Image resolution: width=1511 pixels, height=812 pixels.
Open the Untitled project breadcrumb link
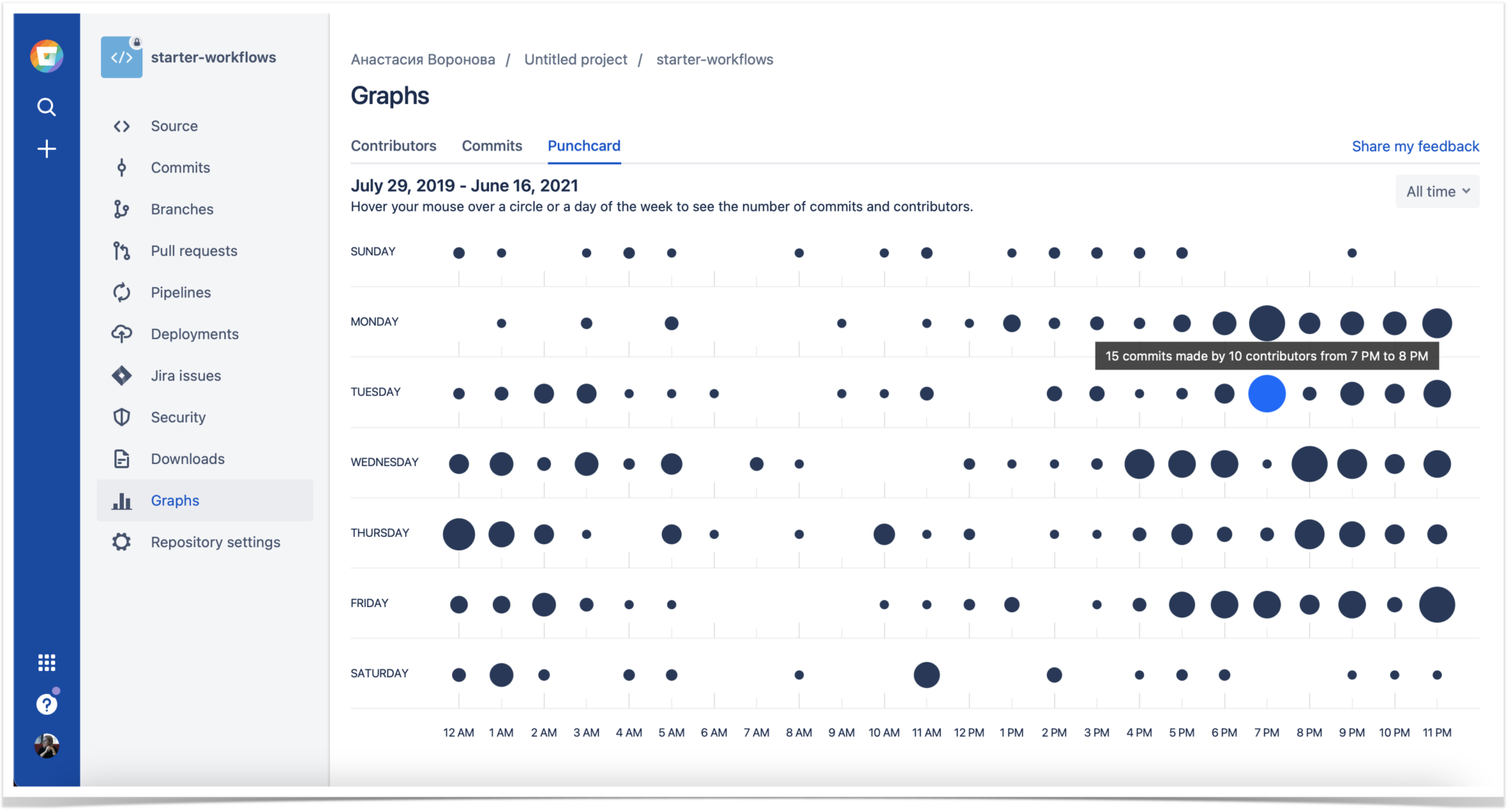576,59
